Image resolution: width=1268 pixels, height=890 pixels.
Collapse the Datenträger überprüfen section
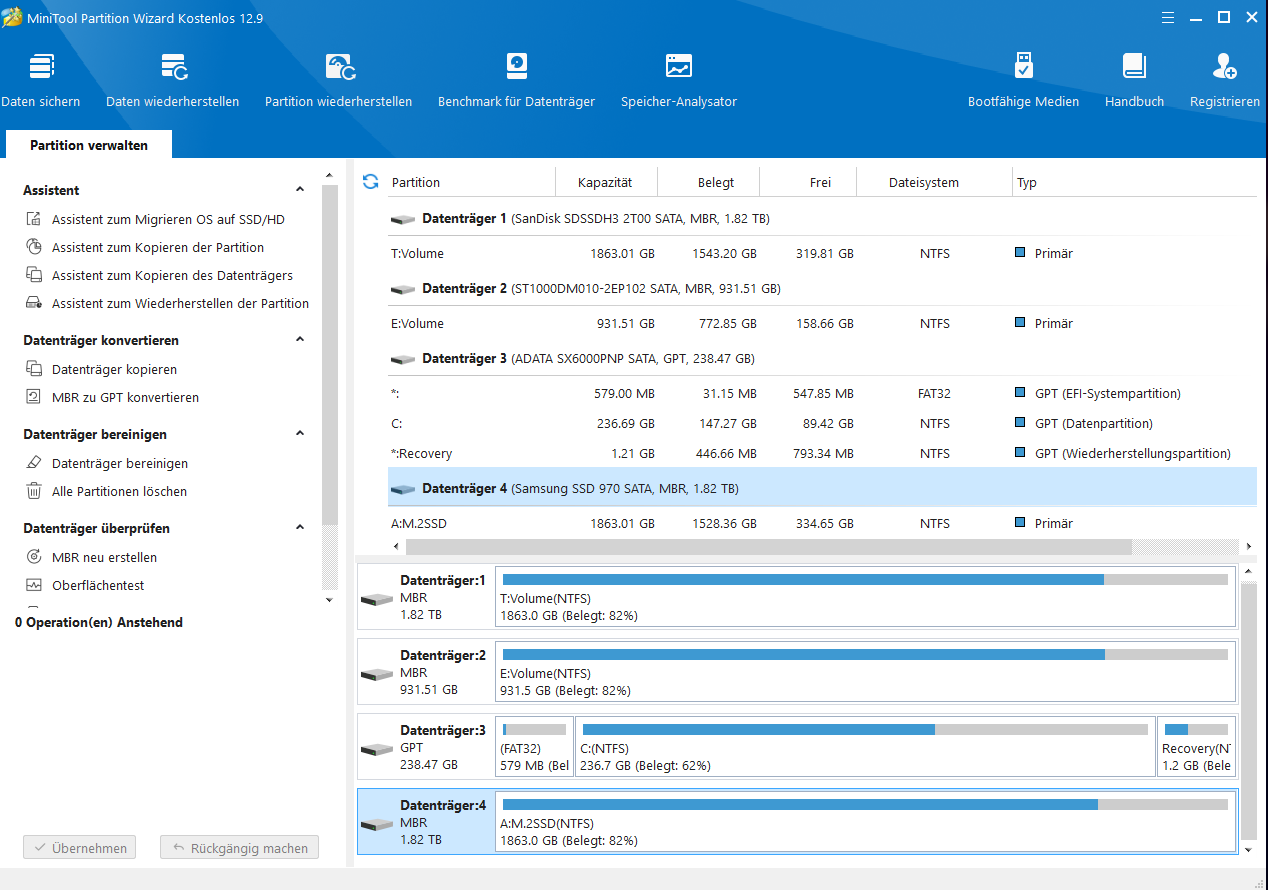(x=300, y=528)
